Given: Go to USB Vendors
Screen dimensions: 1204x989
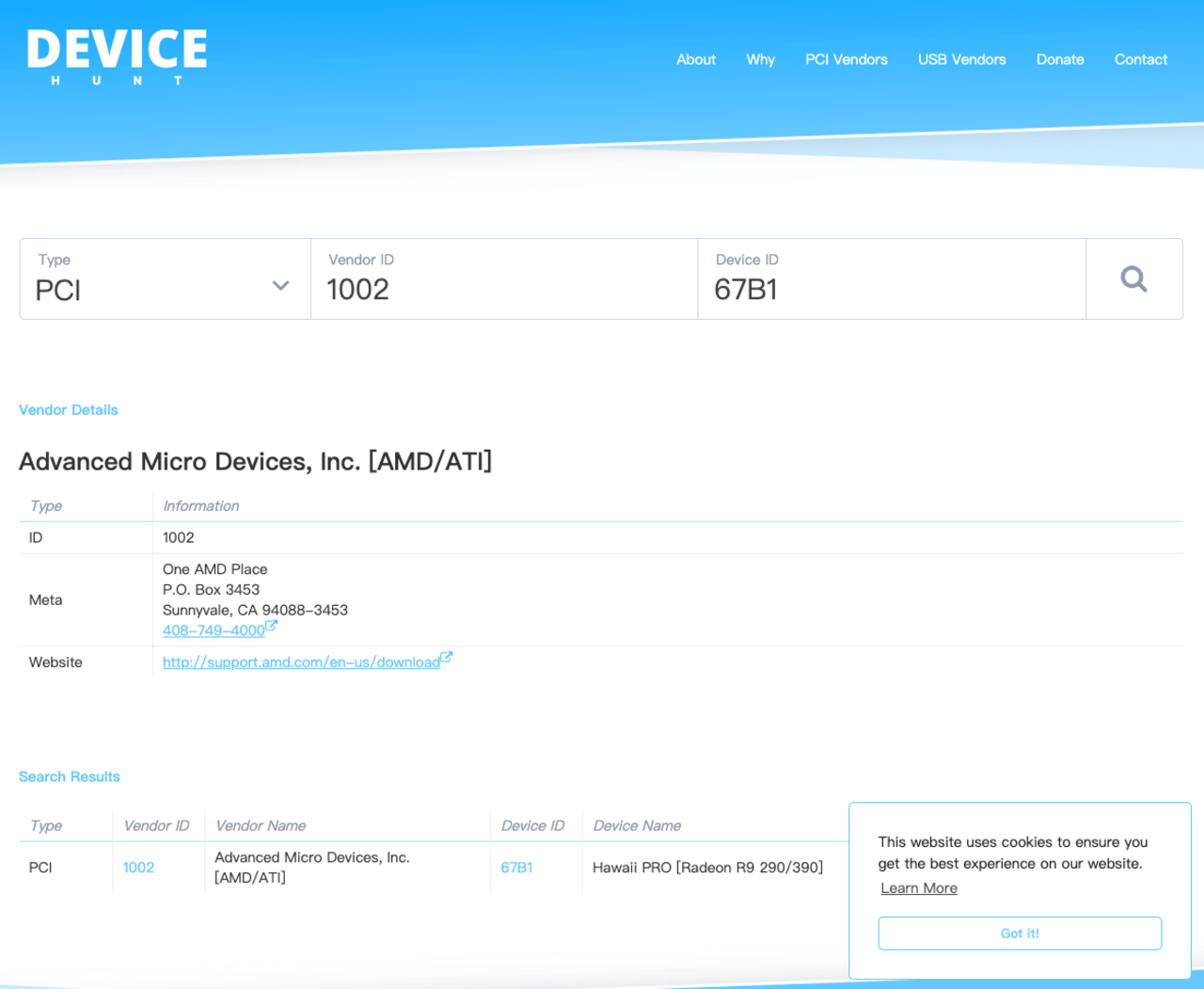Looking at the screenshot, I should (961, 59).
